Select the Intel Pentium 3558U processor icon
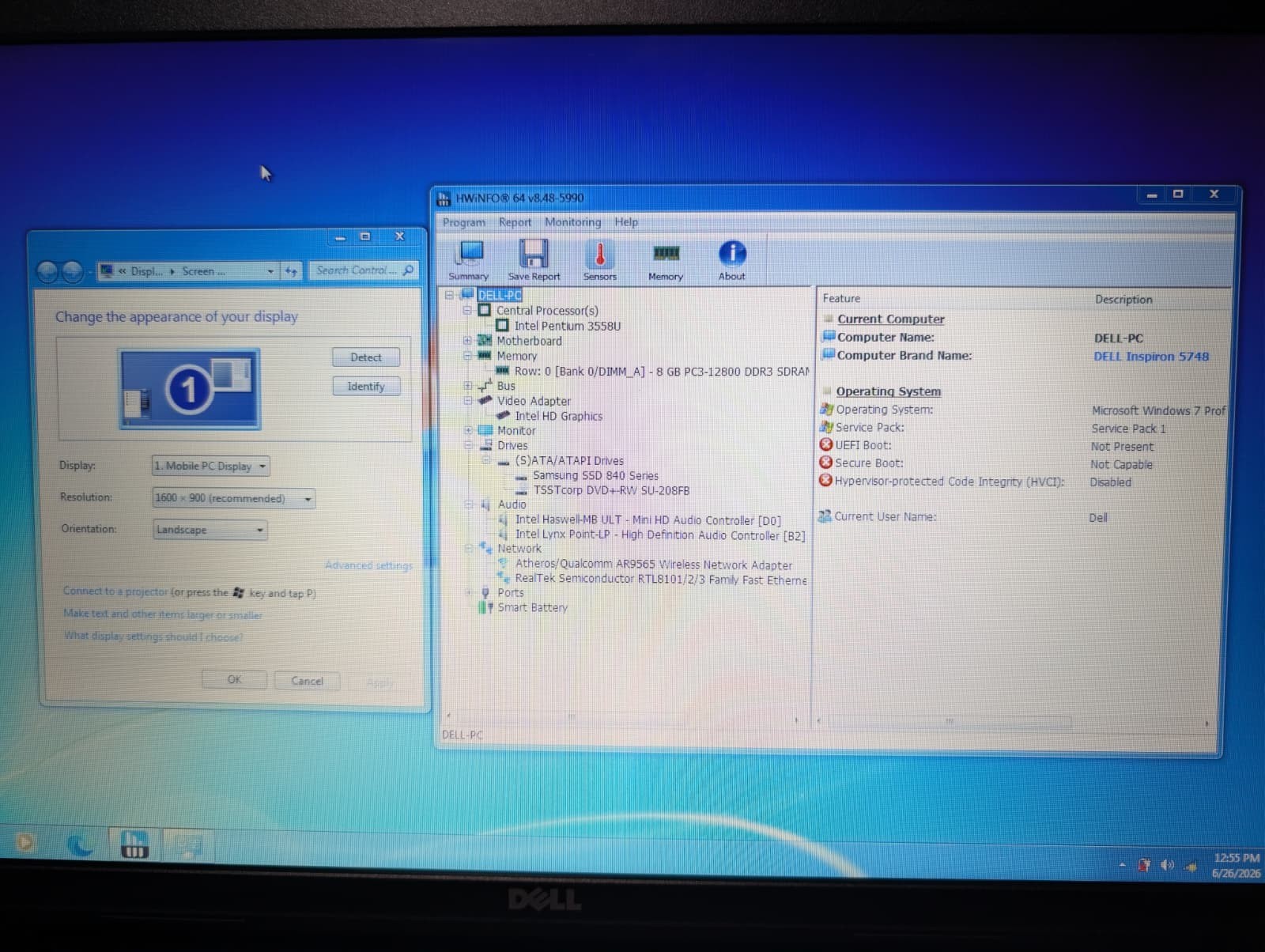Viewport: 1265px width, 952px height. pyautogui.click(x=502, y=325)
